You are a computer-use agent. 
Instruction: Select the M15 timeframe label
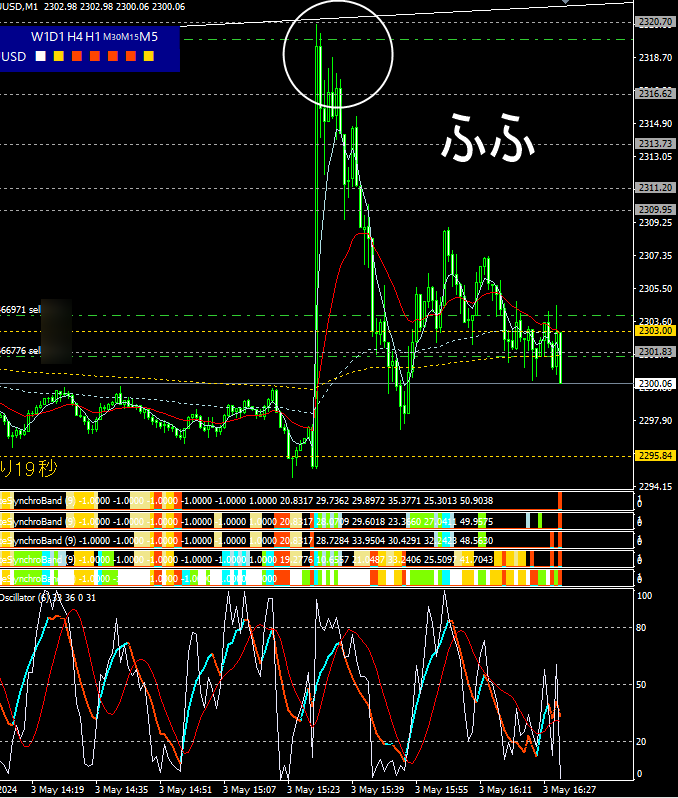(130, 37)
